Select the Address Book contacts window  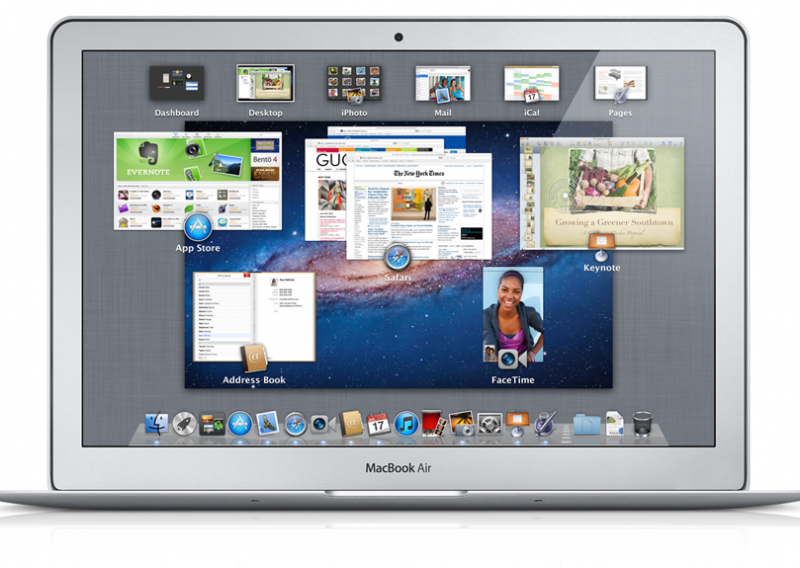(254, 317)
